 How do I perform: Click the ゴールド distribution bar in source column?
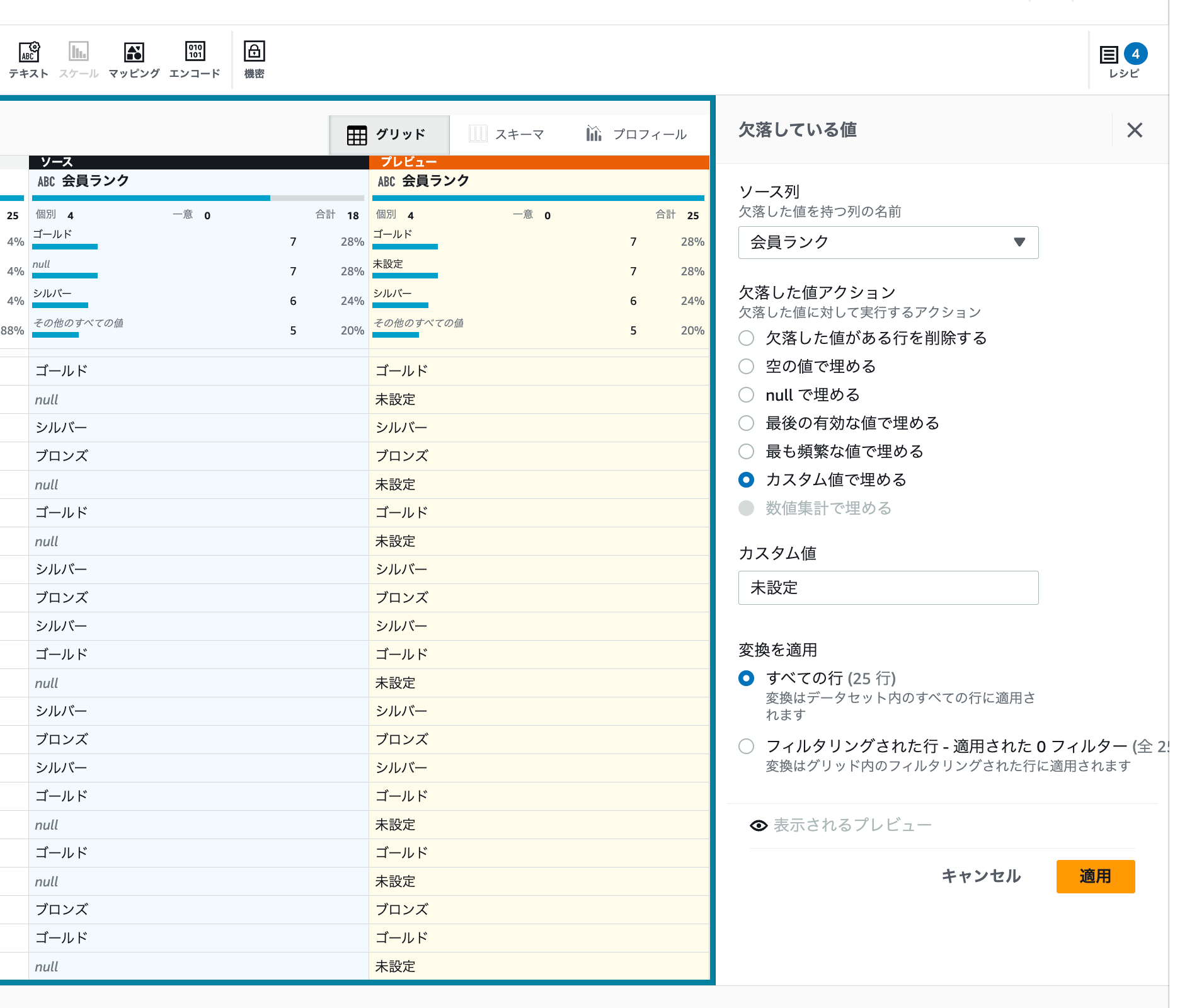(65, 247)
